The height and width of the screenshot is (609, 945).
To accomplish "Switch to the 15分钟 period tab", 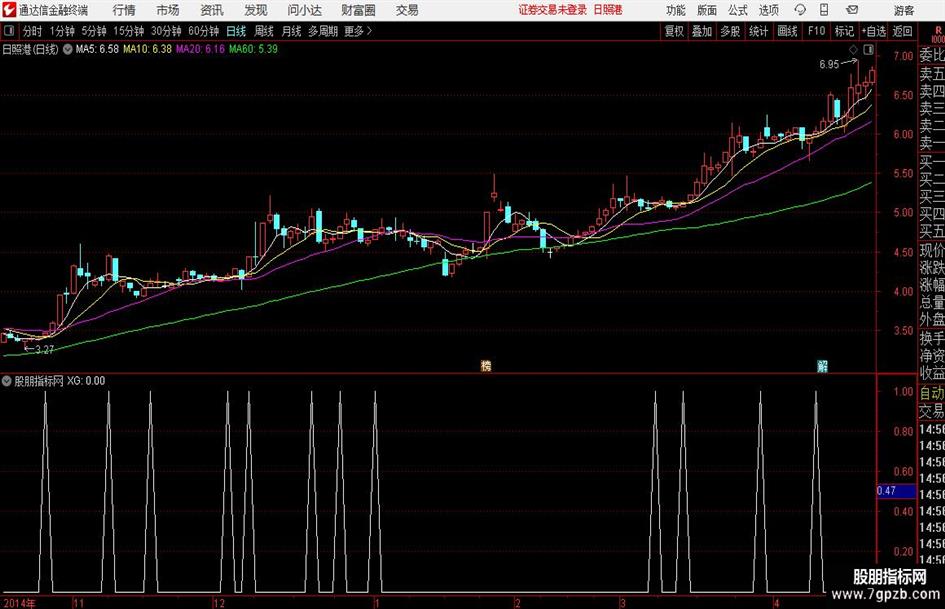I will point(128,31).
